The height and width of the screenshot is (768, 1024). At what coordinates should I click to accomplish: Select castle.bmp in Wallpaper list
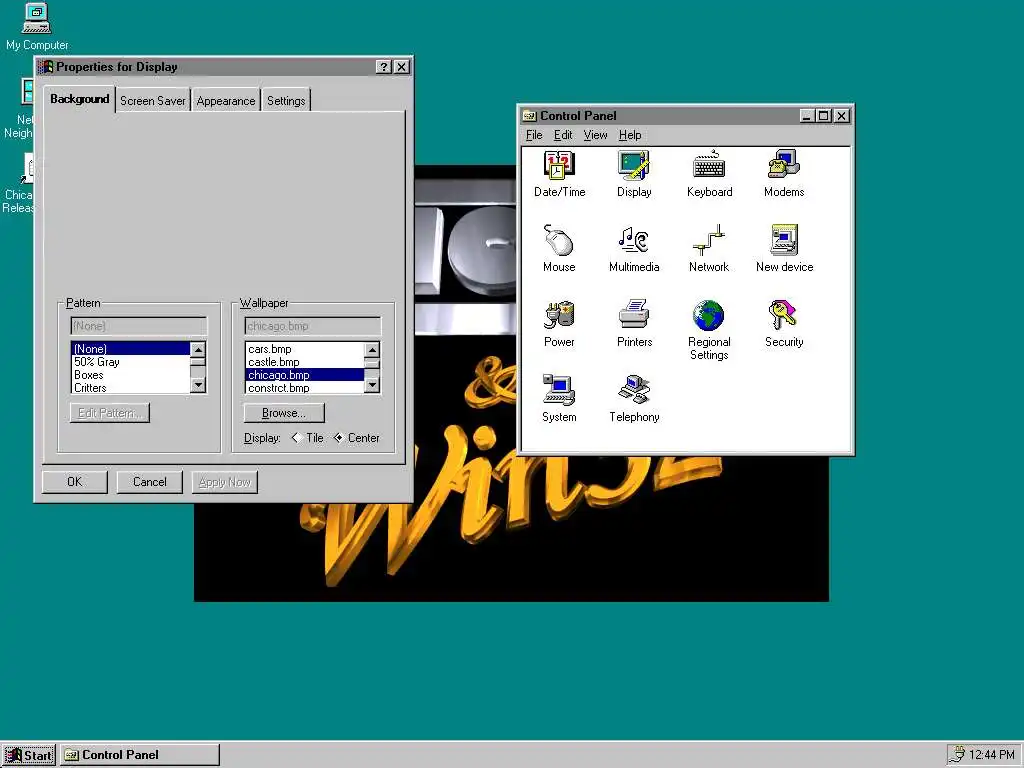[x=304, y=362]
